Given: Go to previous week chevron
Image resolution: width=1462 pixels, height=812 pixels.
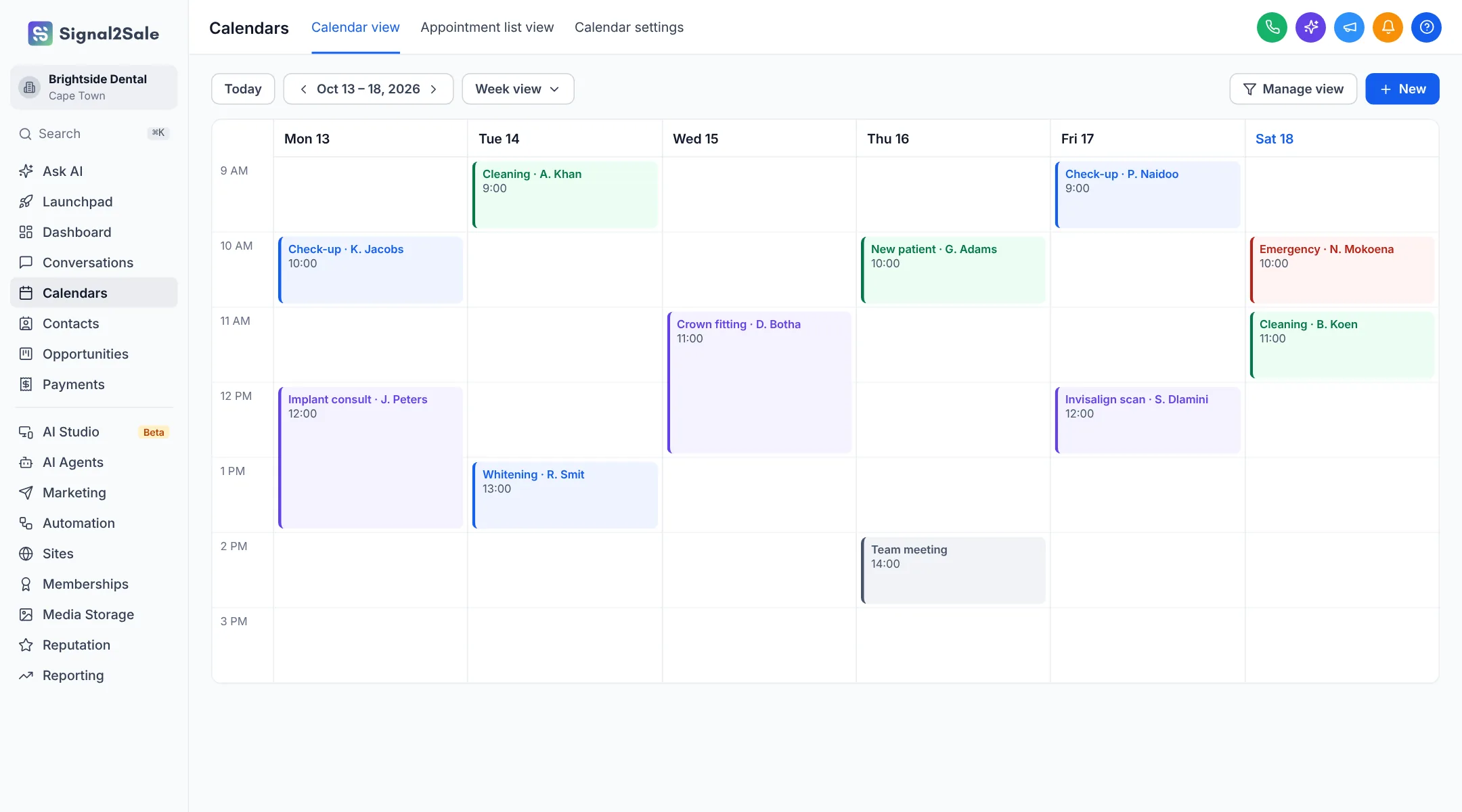Looking at the screenshot, I should click(303, 89).
